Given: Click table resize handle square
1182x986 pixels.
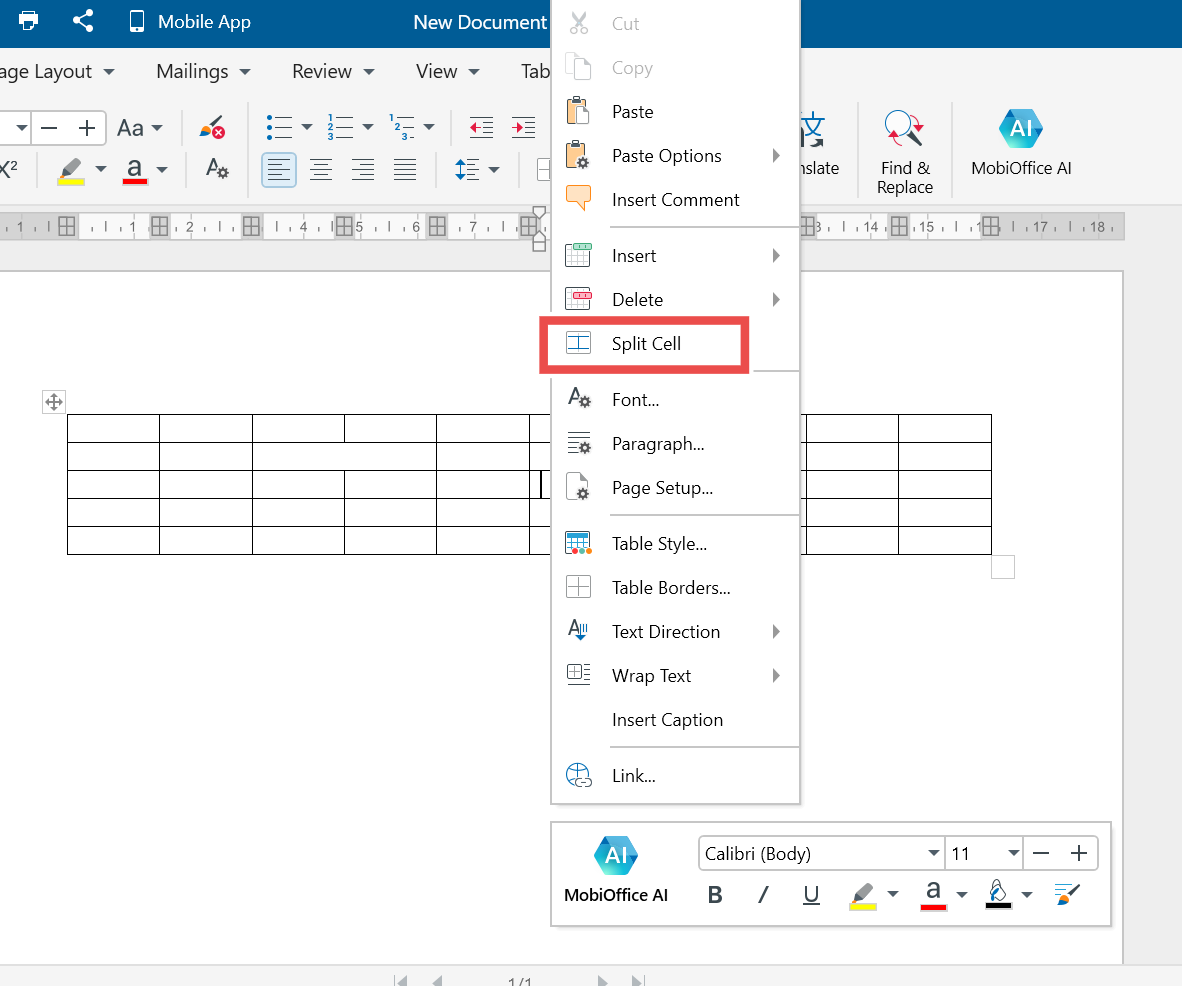Looking at the screenshot, I should 1003,567.
